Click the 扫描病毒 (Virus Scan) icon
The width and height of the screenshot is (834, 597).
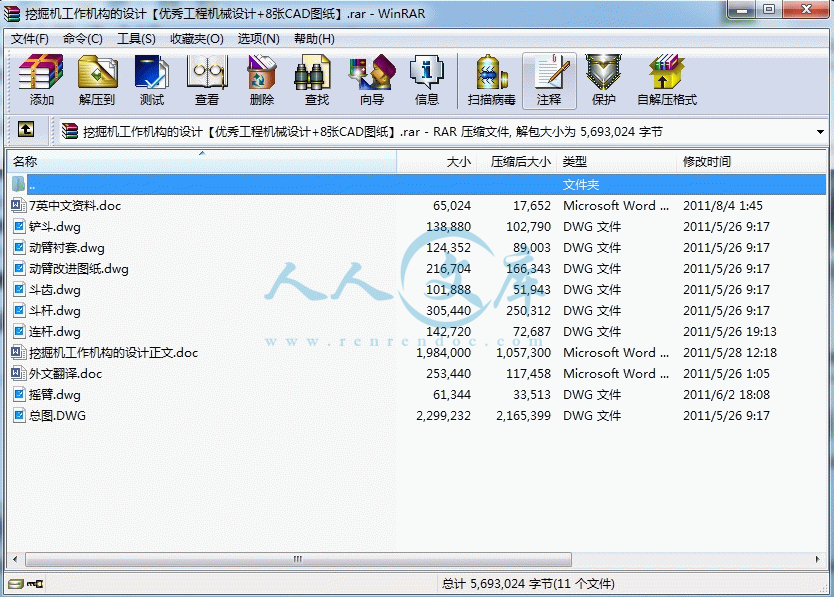[491, 72]
